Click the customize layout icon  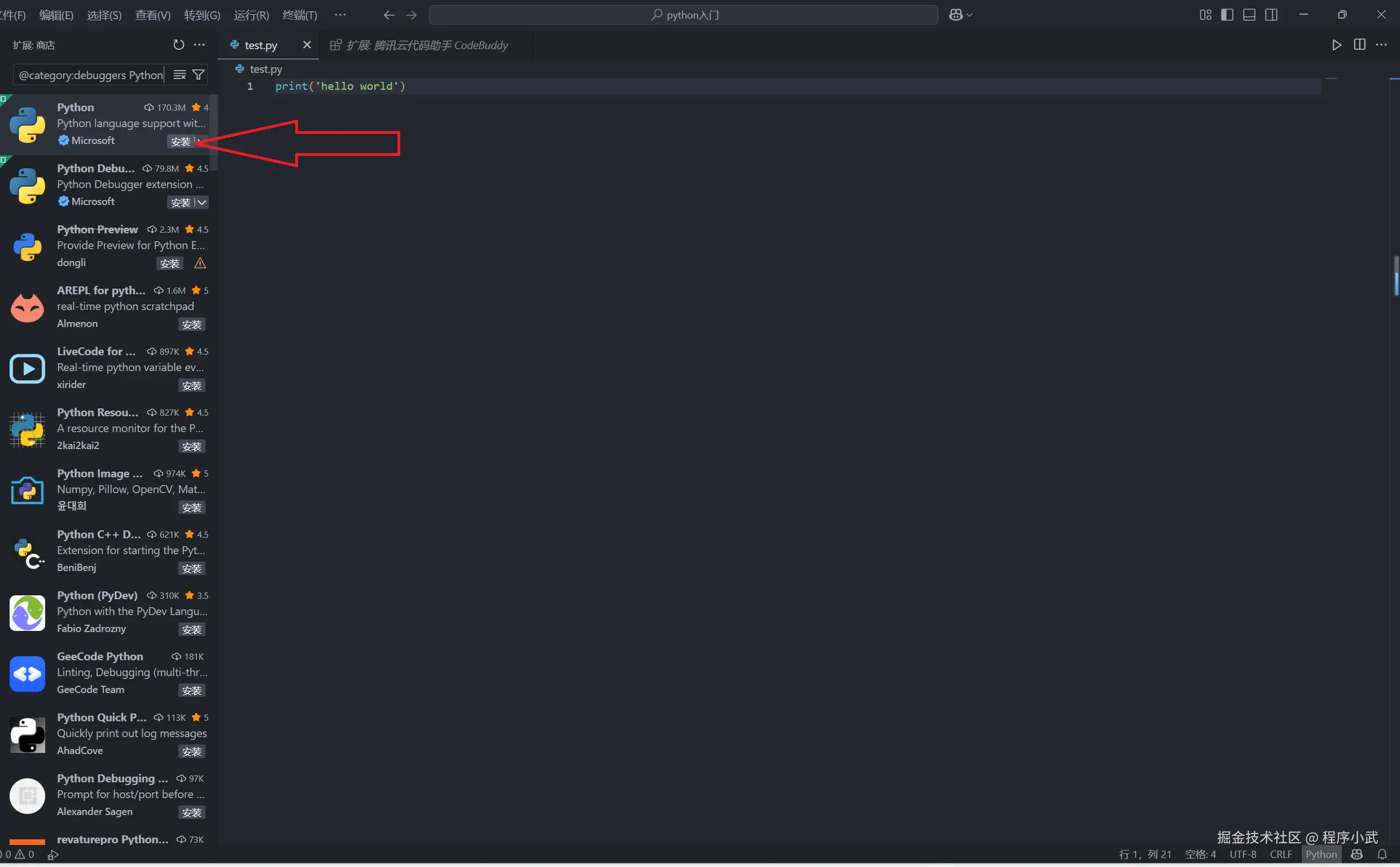pyautogui.click(x=1205, y=15)
